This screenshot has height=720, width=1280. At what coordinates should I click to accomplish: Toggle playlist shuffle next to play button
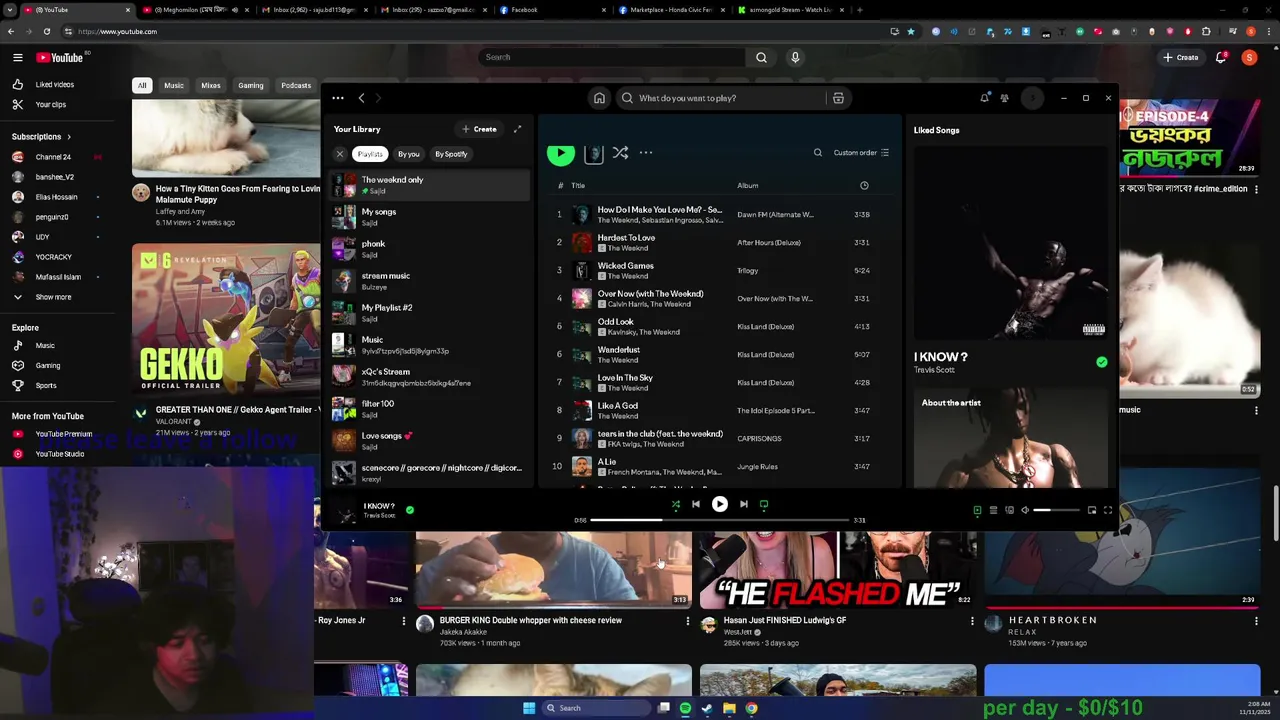tap(620, 153)
